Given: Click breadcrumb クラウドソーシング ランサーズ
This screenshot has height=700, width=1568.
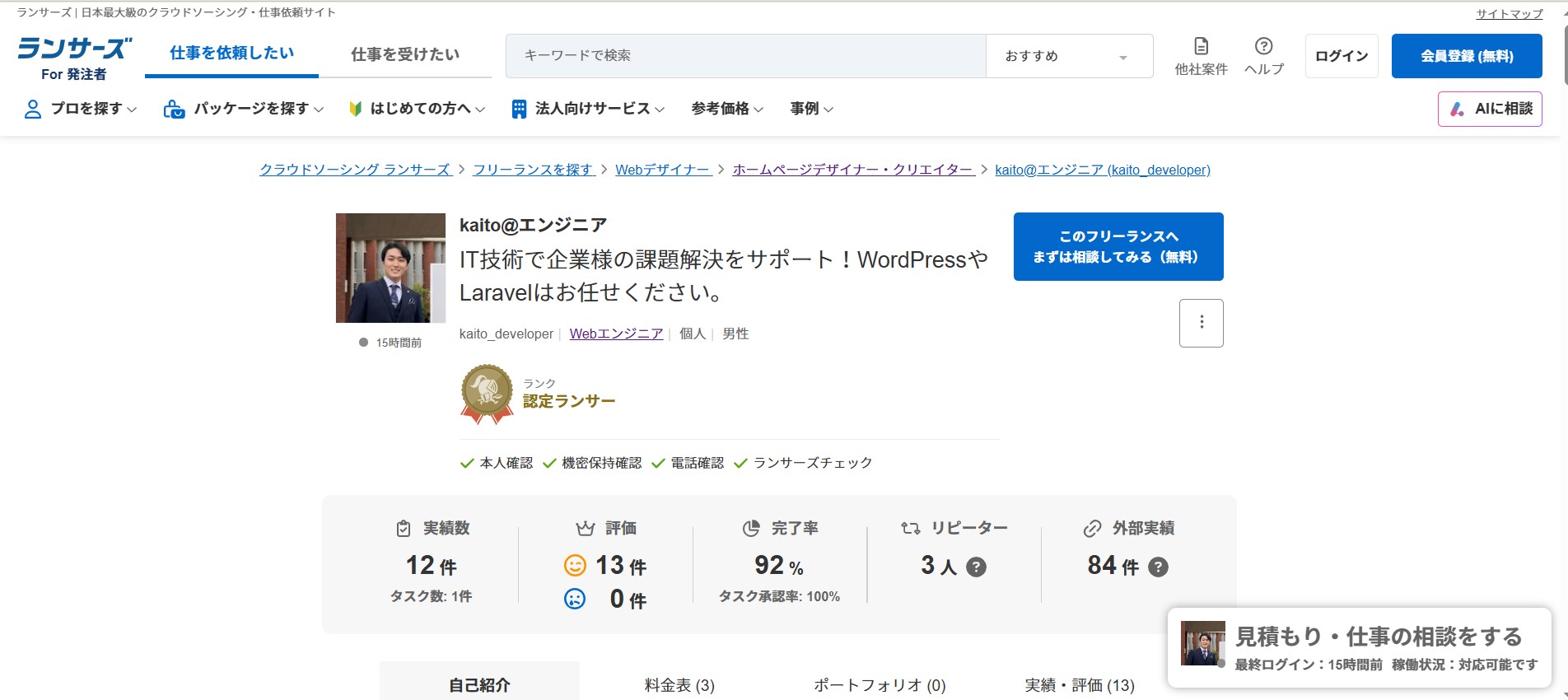Looking at the screenshot, I should coord(355,170).
